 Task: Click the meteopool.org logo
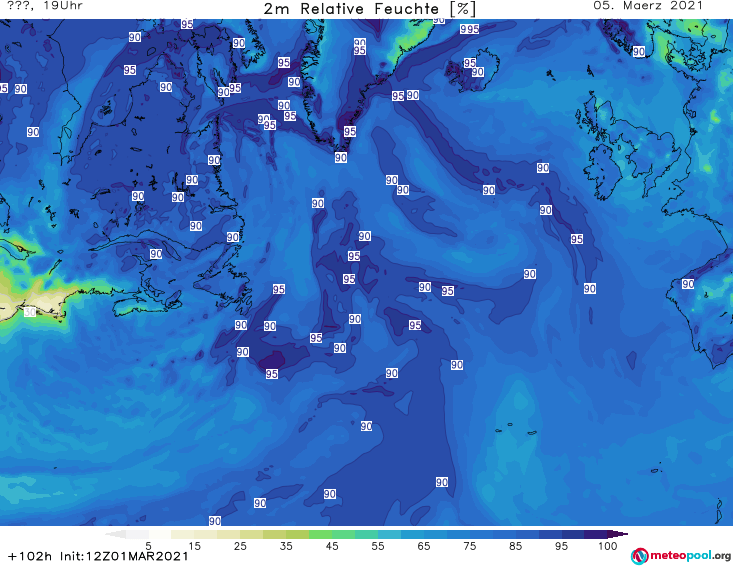click(x=681, y=556)
